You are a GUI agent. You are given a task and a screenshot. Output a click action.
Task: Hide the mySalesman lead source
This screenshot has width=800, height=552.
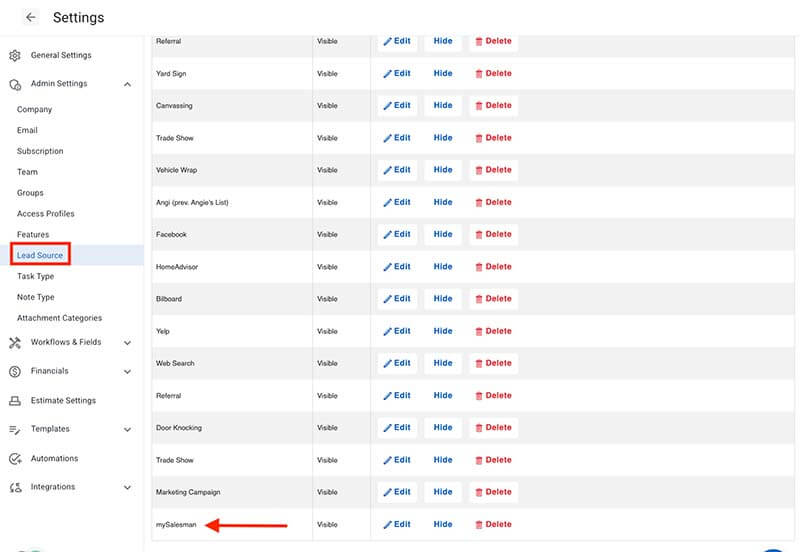click(443, 524)
